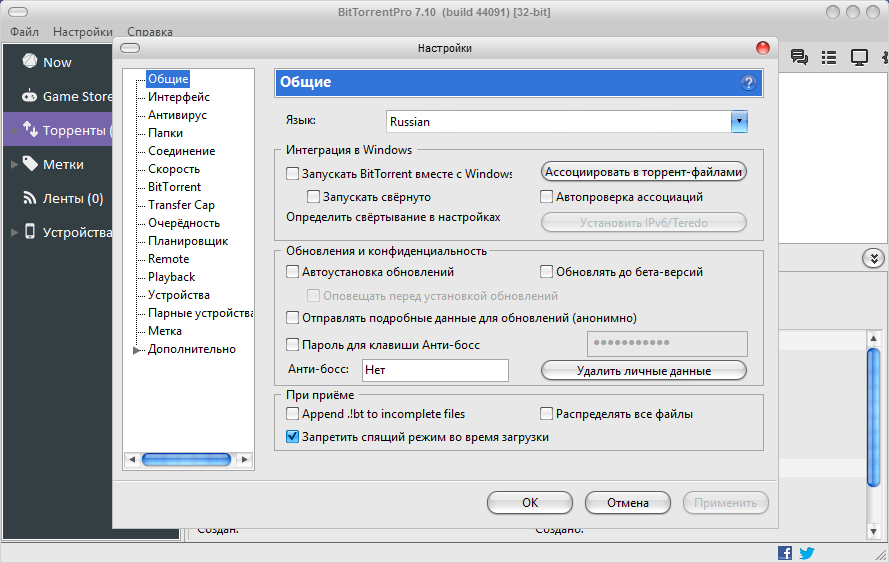Open the Facebook icon in the status bar

785,553
